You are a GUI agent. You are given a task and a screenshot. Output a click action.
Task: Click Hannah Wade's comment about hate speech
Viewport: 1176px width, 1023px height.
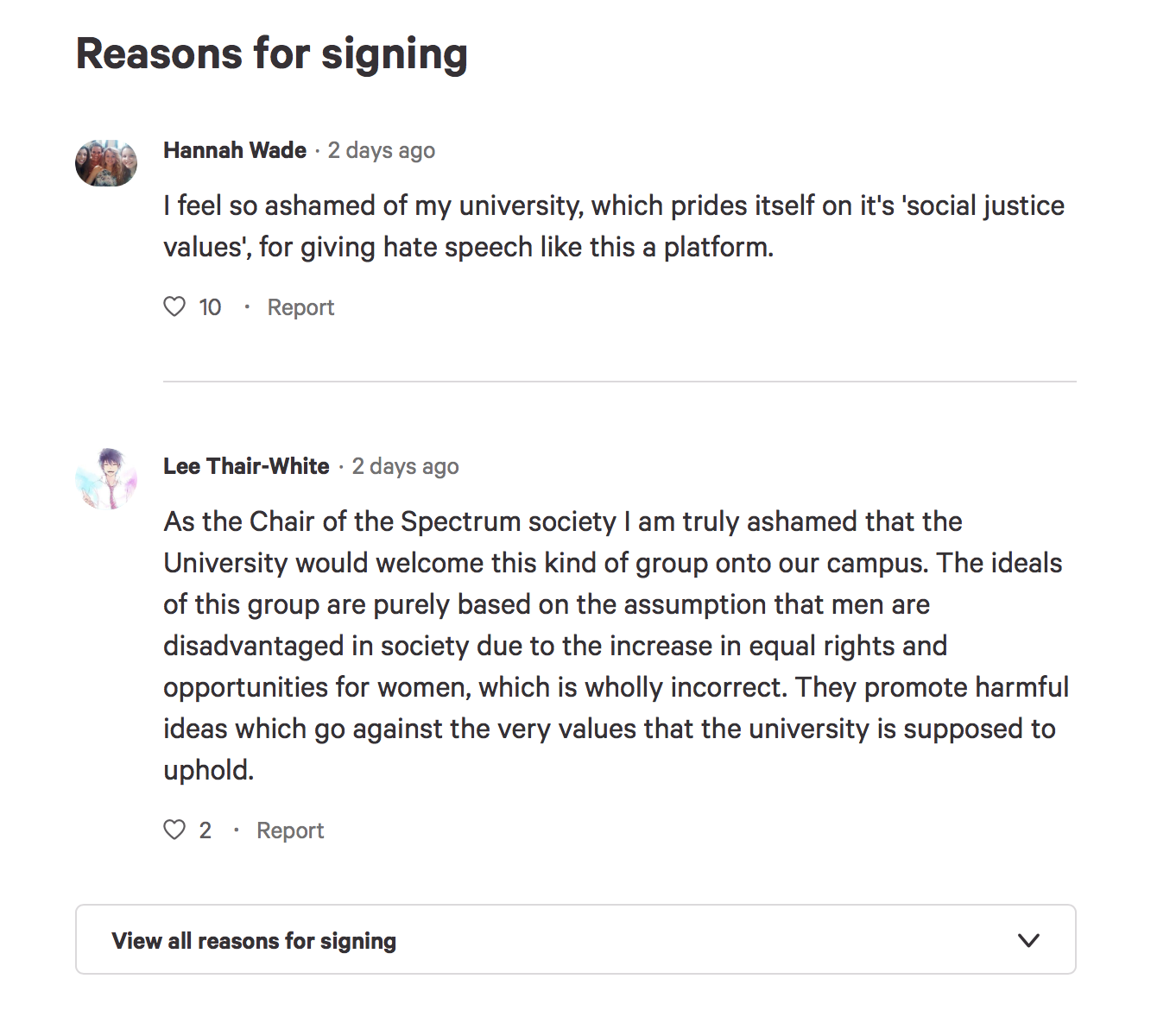613,226
